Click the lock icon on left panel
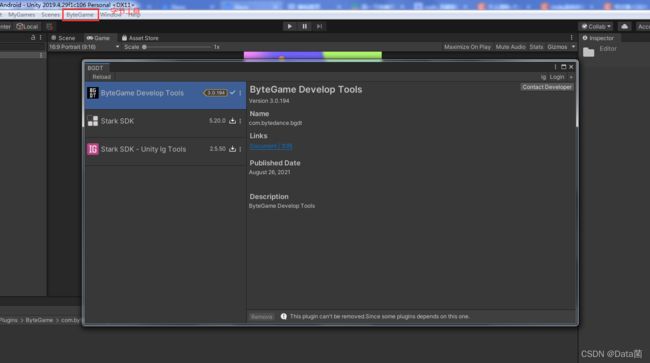Image resolution: width=650 pixels, height=363 pixels. click(33, 38)
